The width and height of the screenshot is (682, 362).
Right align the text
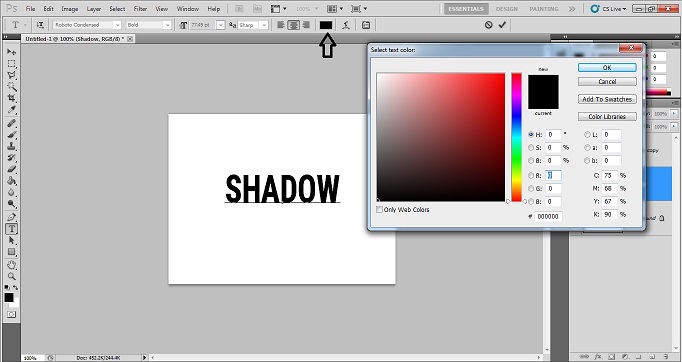[306, 25]
